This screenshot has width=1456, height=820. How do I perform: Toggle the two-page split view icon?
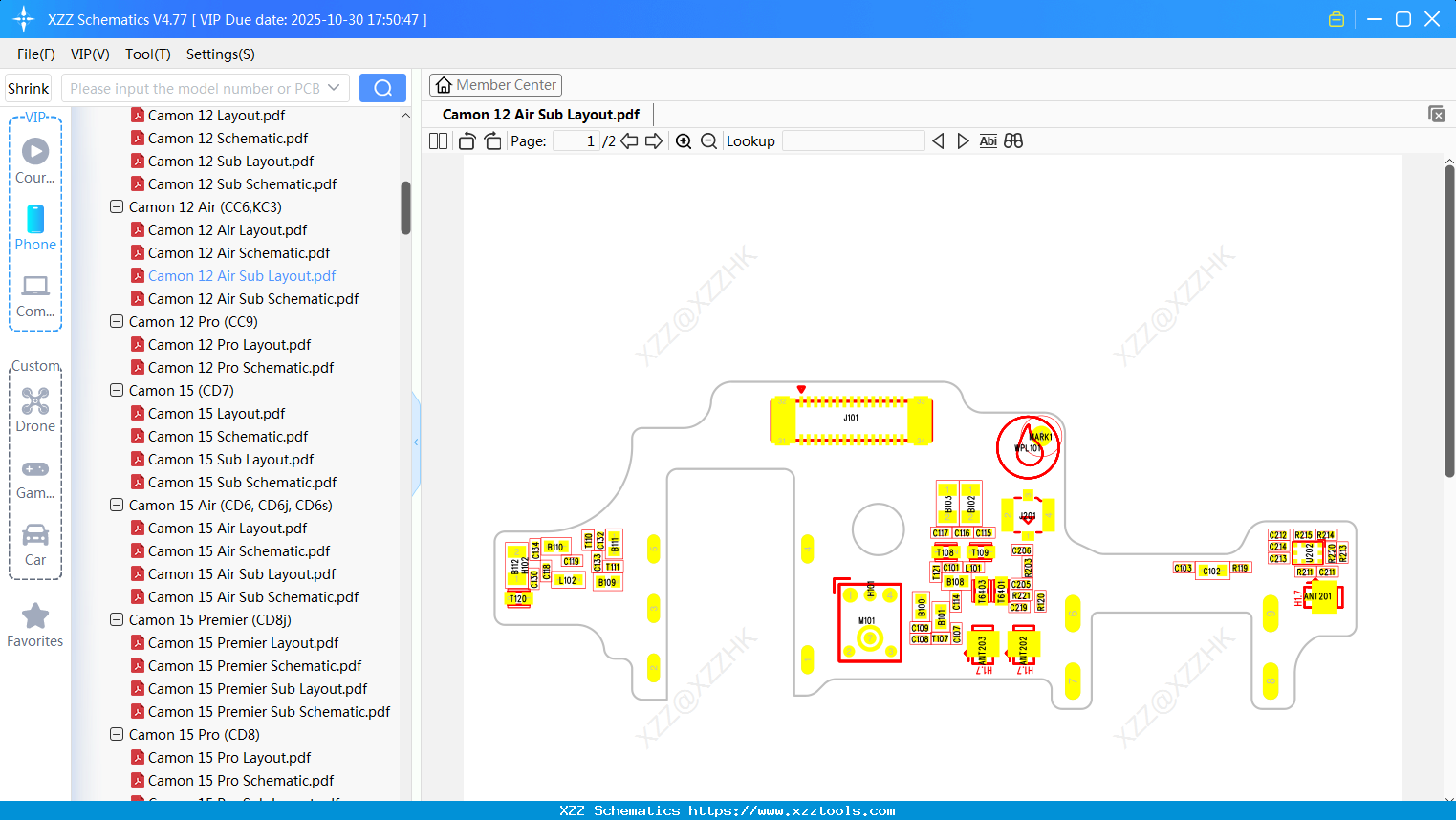[x=438, y=141]
